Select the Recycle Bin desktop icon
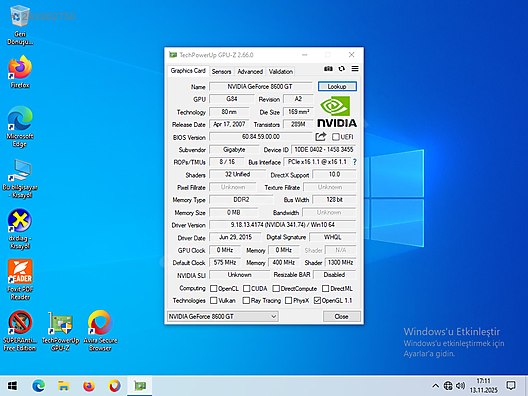This screenshot has width=528, height=396. coord(20,25)
